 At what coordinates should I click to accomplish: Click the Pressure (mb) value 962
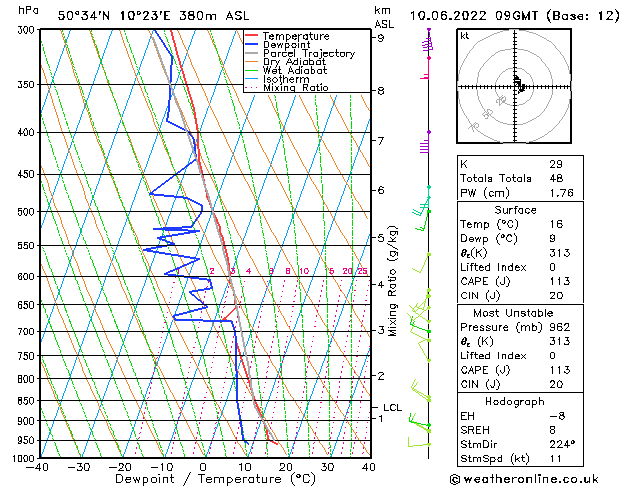(x=560, y=327)
